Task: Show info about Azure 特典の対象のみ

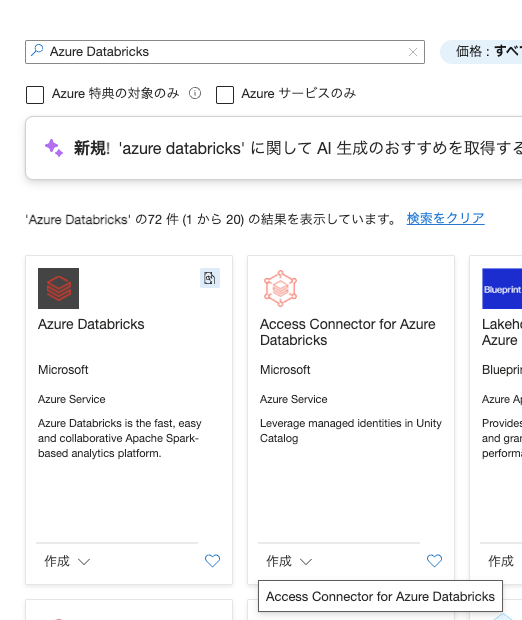Action: pyautogui.click(x=195, y=93)
